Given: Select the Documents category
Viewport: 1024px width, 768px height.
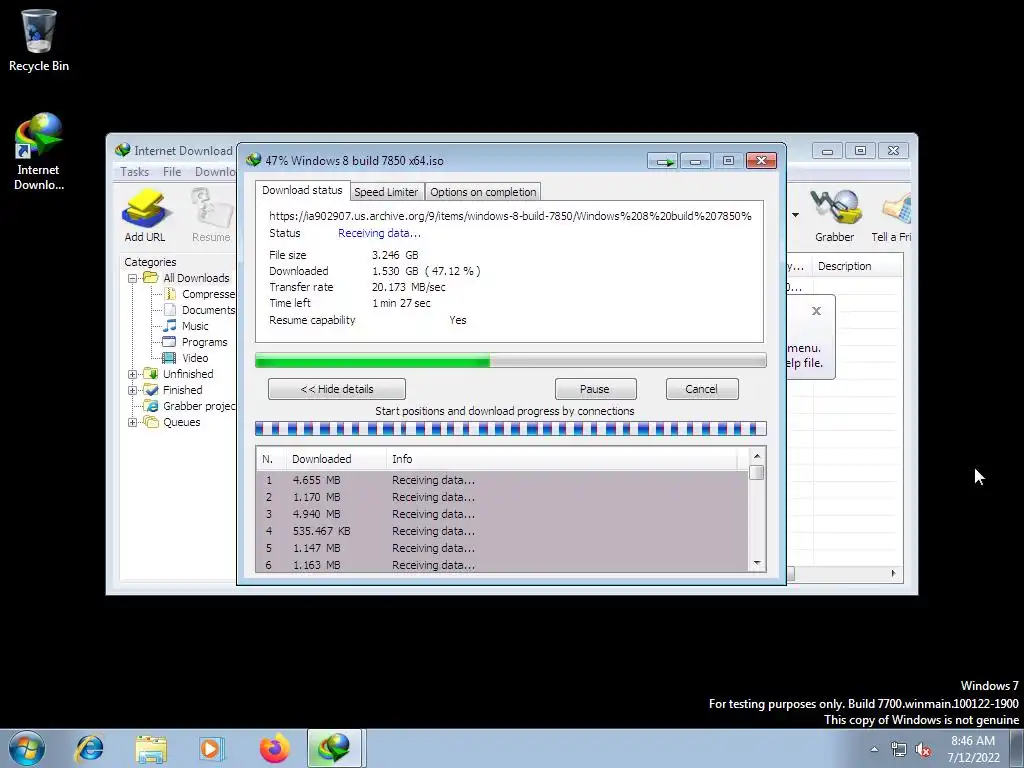Looking at the screenshot, I should (x=200, y=310).
